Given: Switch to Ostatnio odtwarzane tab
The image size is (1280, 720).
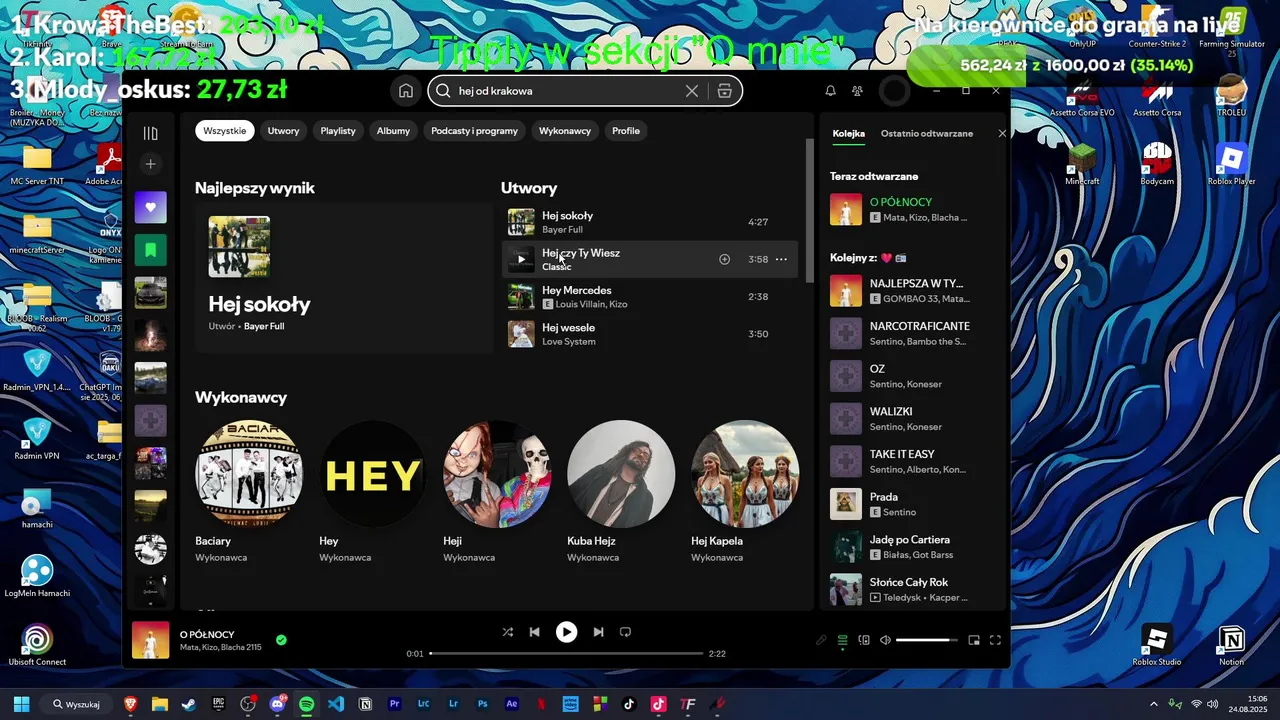Looking at the screenshot, I should pyautogui.click(x=927, y=133).
